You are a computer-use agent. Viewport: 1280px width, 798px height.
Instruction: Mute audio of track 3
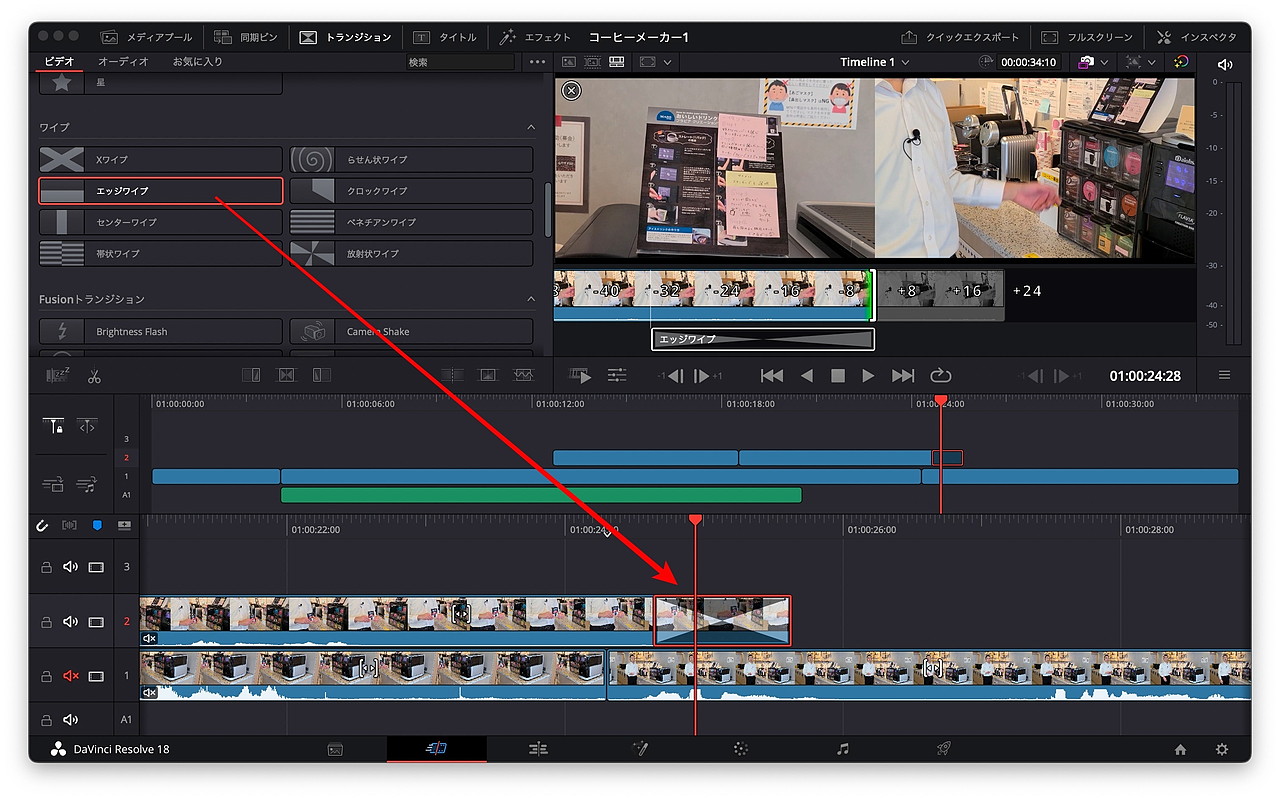70,567
